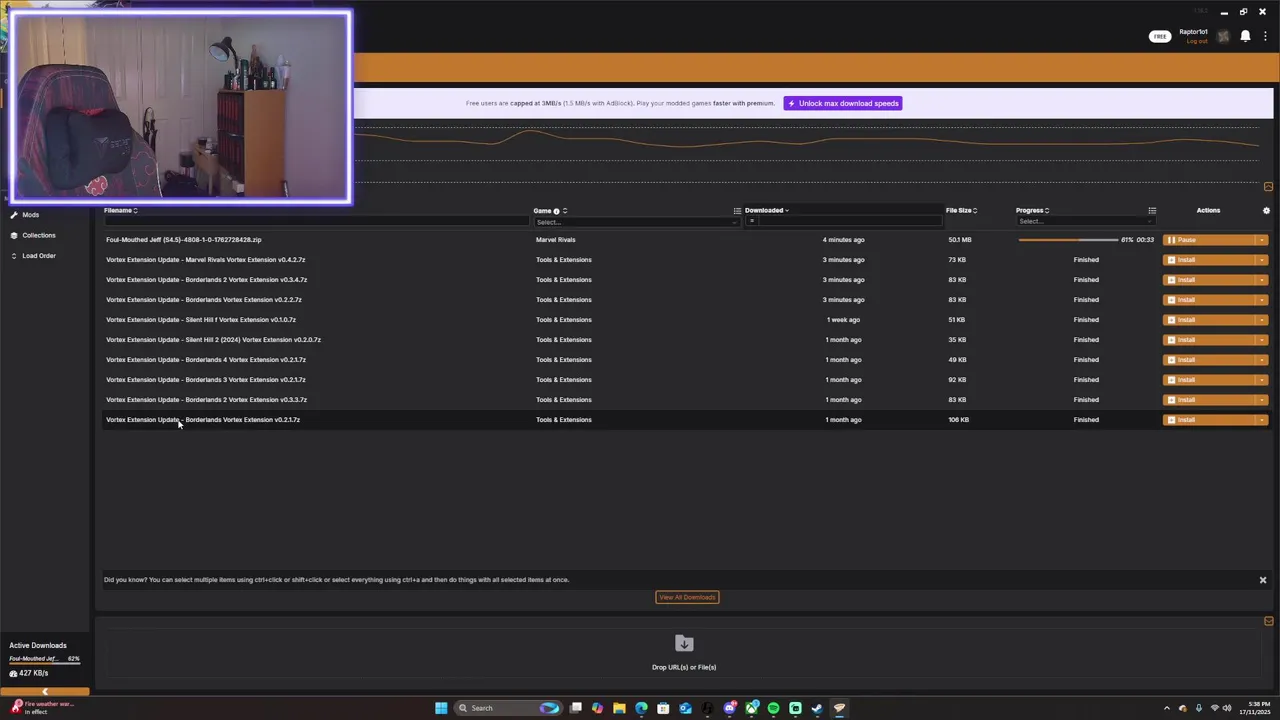Click the Windows taskbar Search box
Viewport: 1280px width, 720px height.
(508, 708)
